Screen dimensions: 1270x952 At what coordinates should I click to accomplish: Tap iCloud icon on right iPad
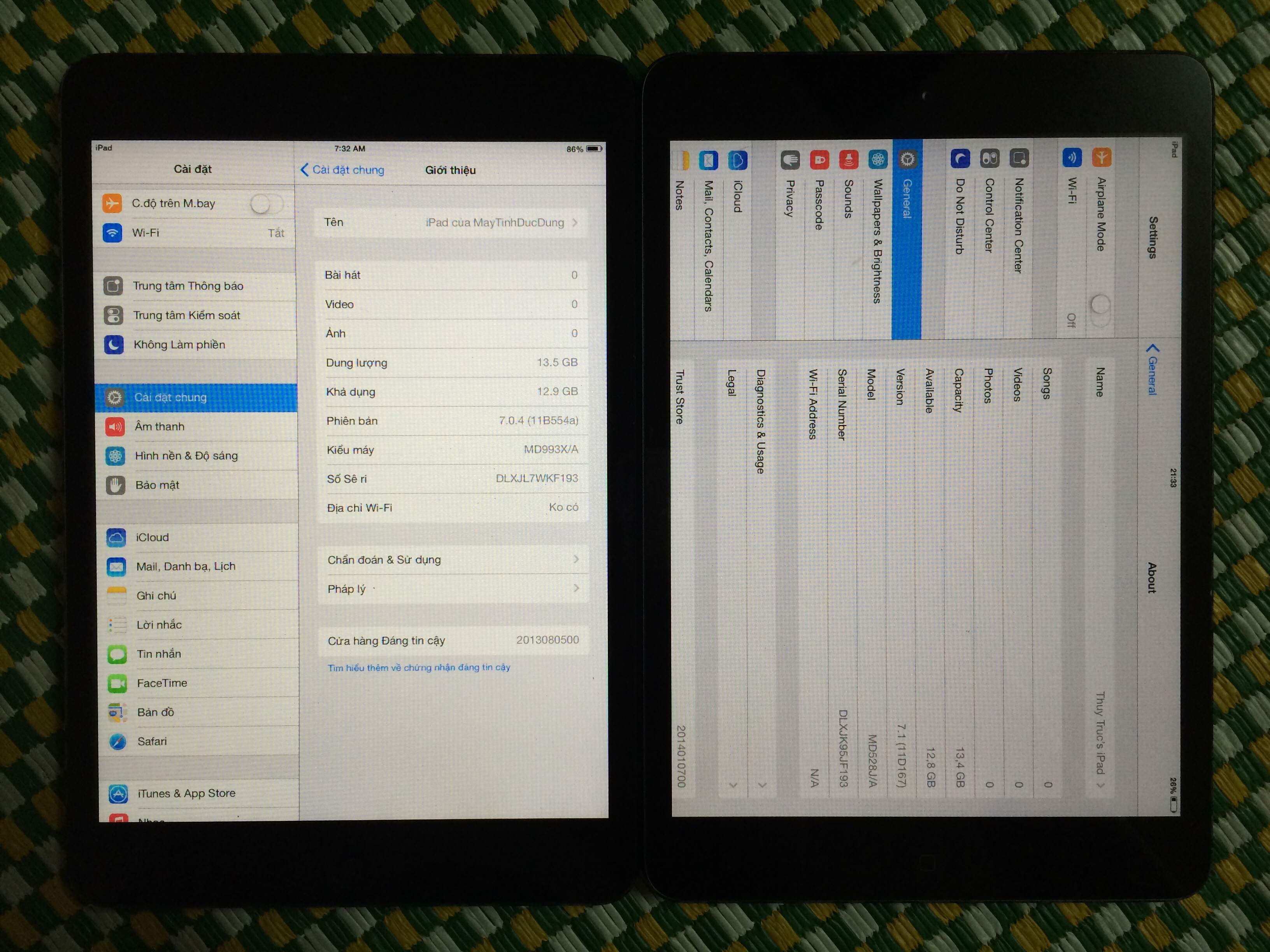737,160
